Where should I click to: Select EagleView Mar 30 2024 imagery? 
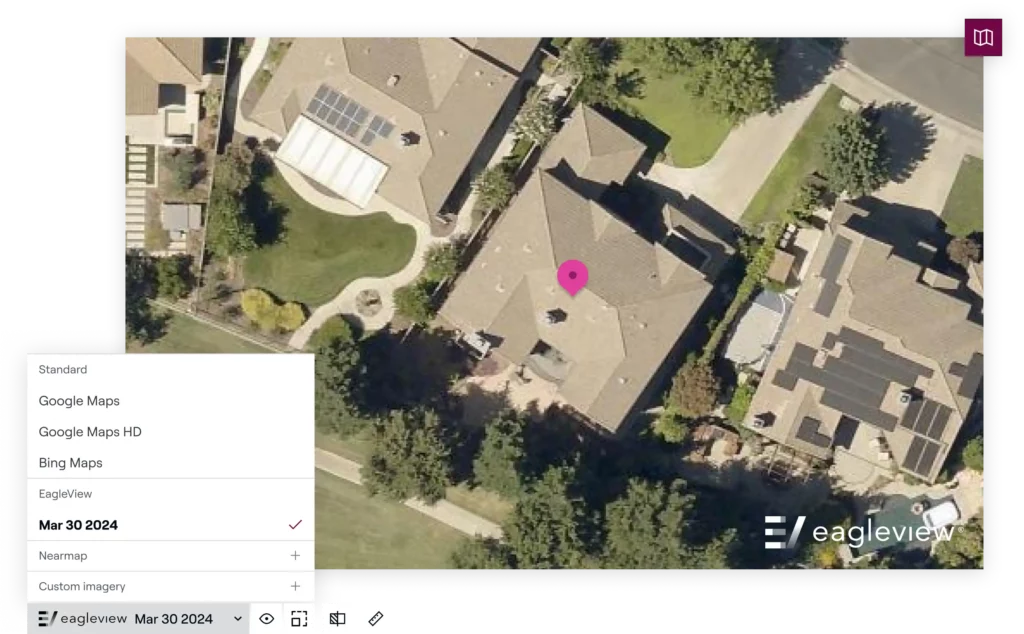point(170,525)
